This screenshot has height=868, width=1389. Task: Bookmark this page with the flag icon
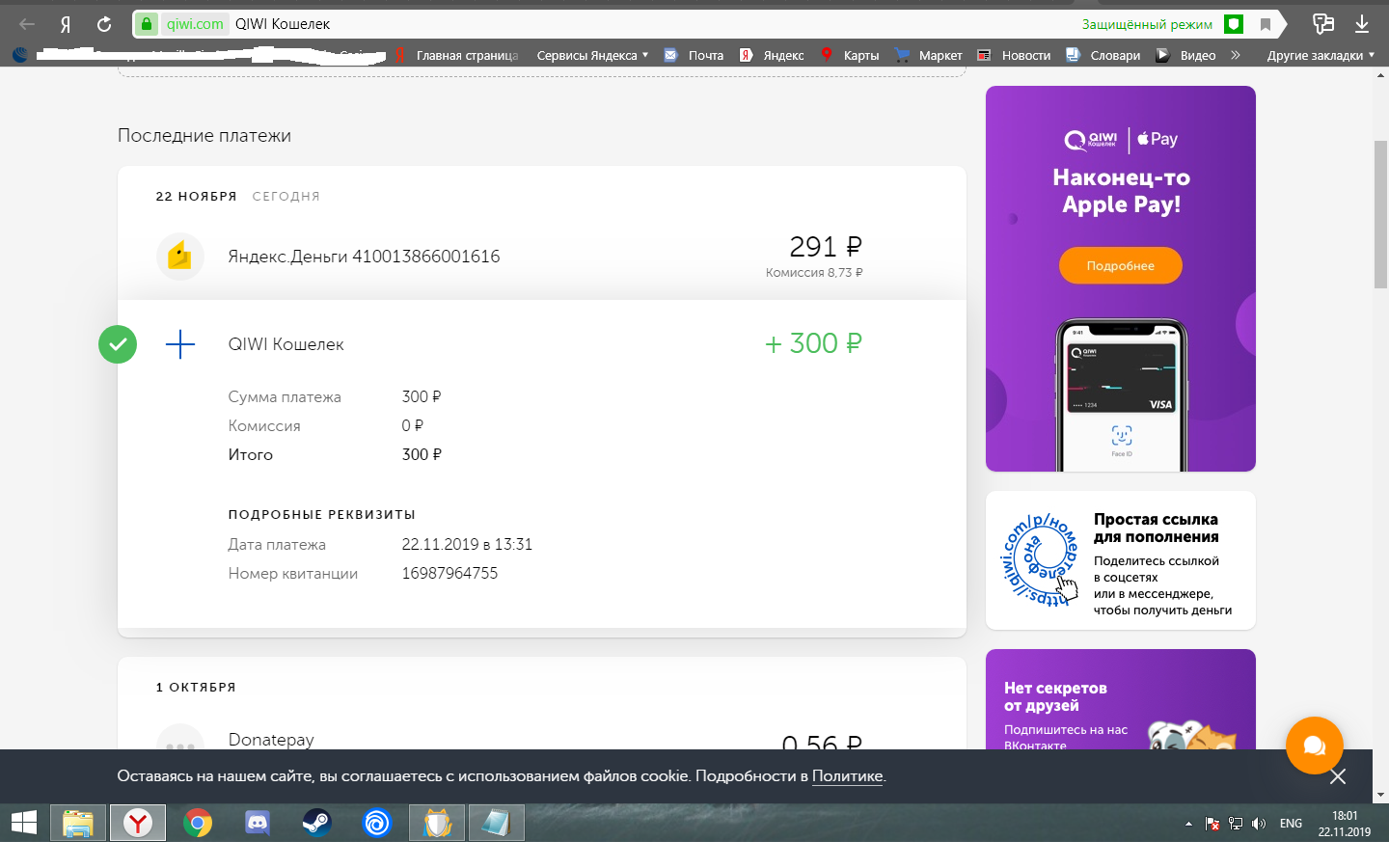[1266, 24]
